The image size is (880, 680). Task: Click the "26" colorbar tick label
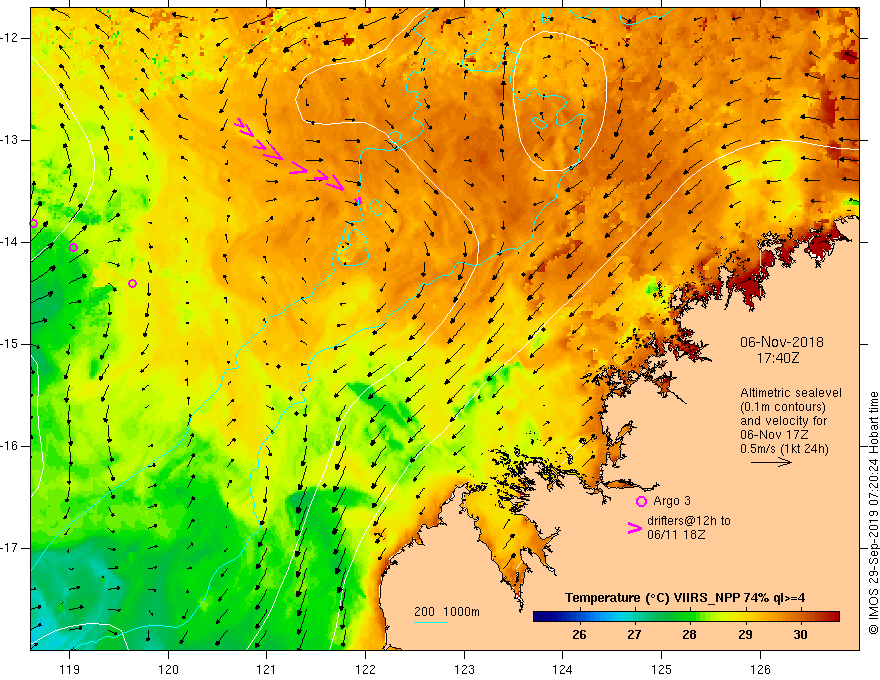click(579, 635)
